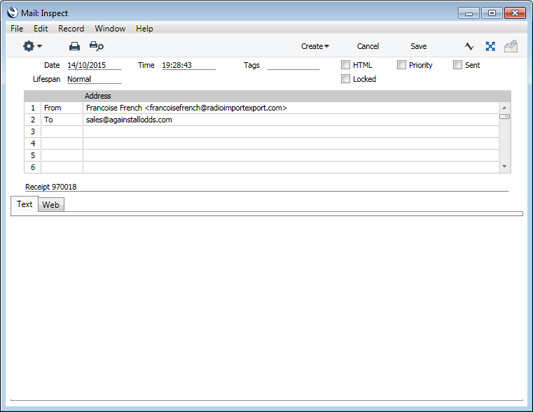
Task: Click the Lifespan field showing Normal
Action: point(94,79)
